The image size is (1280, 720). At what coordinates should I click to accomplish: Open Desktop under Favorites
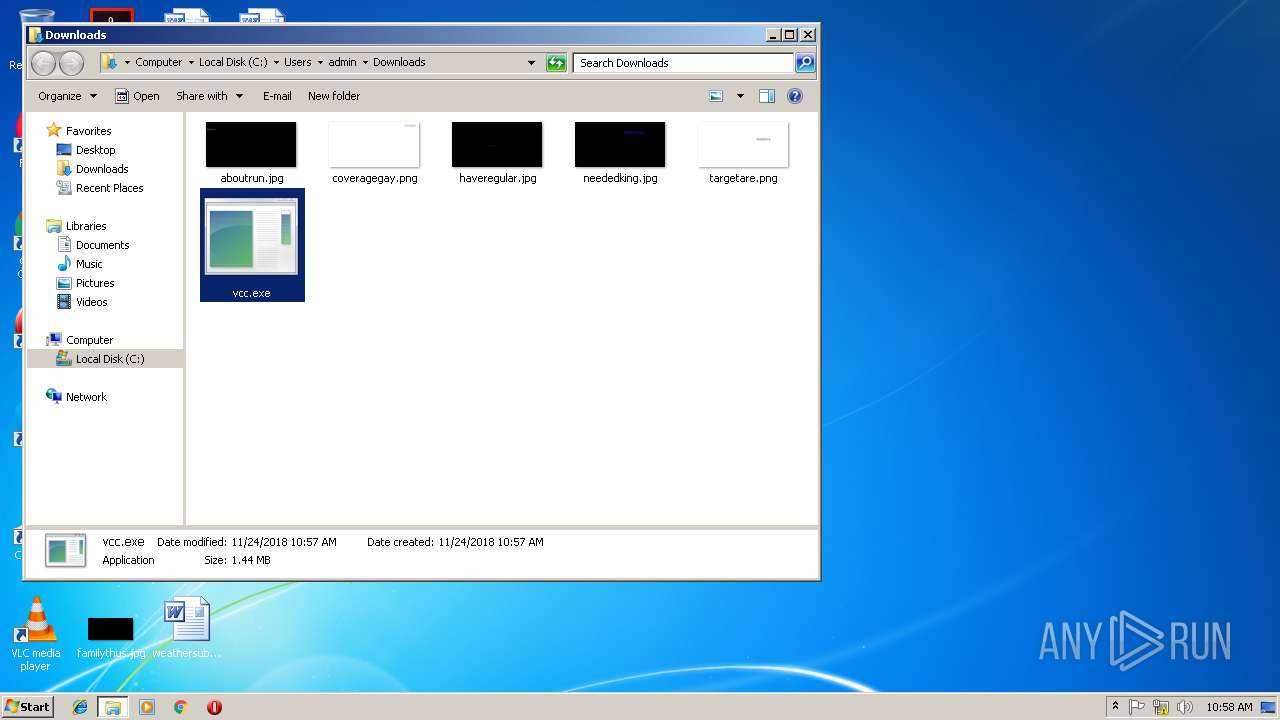95,150
